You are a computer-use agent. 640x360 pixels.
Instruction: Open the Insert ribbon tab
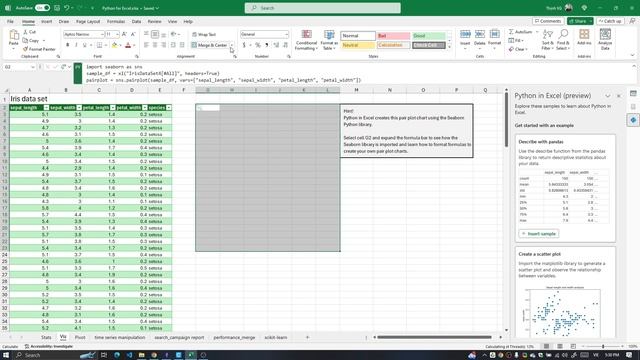[47, 21]
